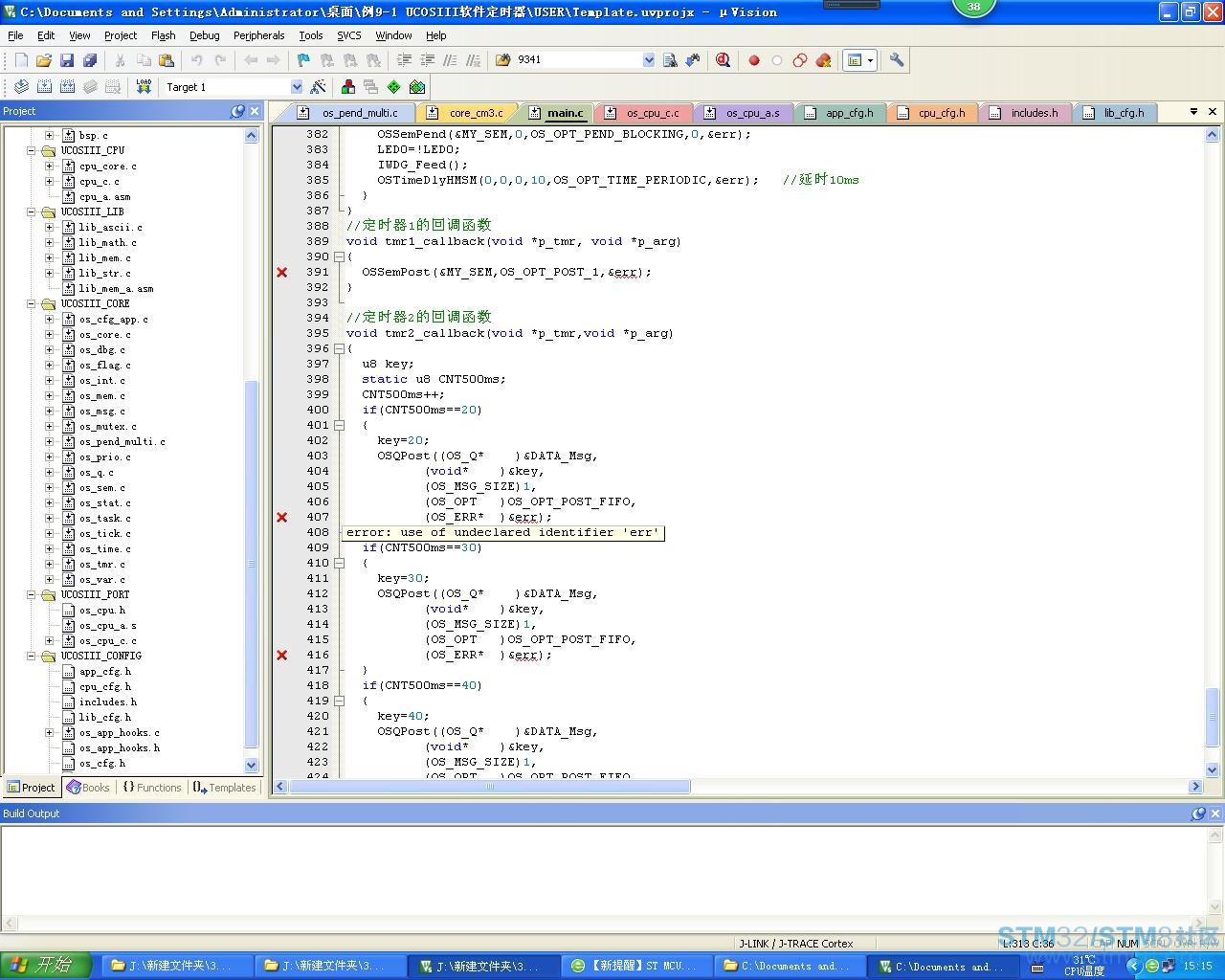The width and height of the screenshot is (1225, 980).
Task: Click the Insert bookmark flag icon
Action: click(303, 60)
